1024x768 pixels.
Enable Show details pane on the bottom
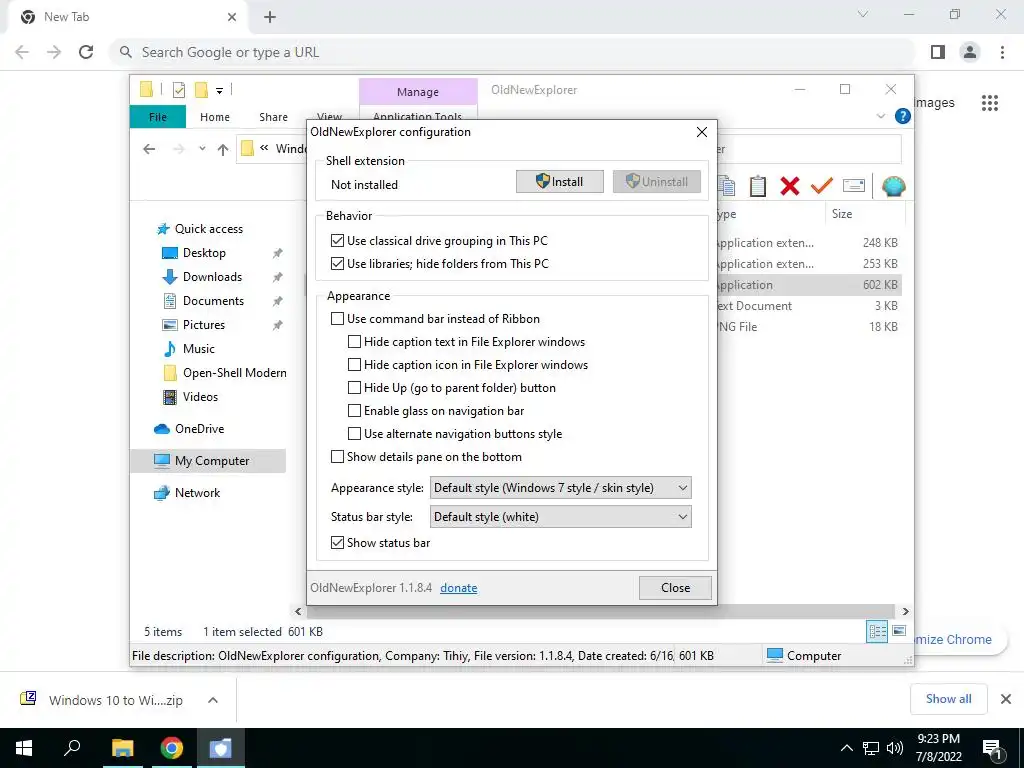pyautogui.click(x=337, y=456)
